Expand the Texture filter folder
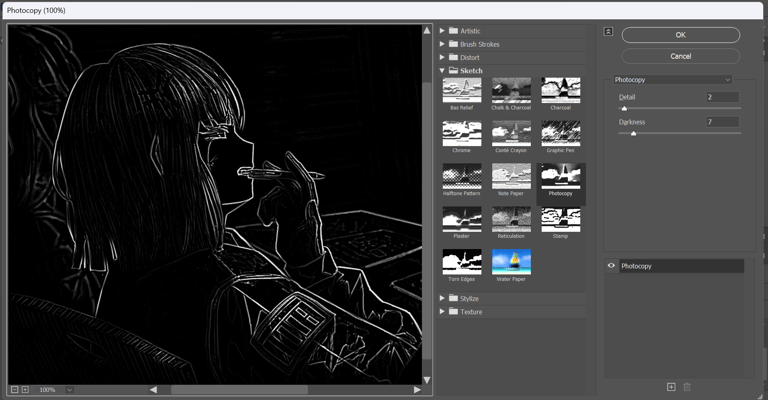 tap(442, 311)
